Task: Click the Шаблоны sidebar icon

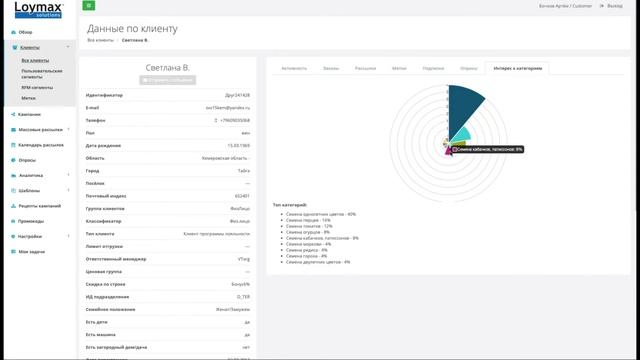Action: [13, 191]
